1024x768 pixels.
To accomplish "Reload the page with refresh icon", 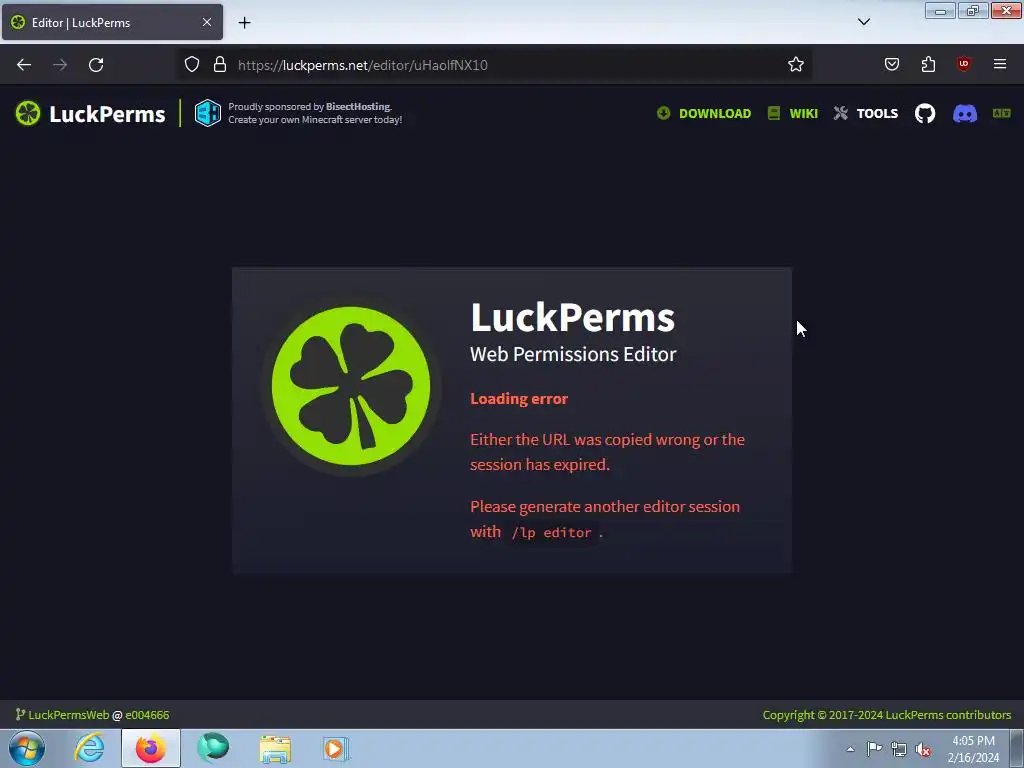I will 96,65.
